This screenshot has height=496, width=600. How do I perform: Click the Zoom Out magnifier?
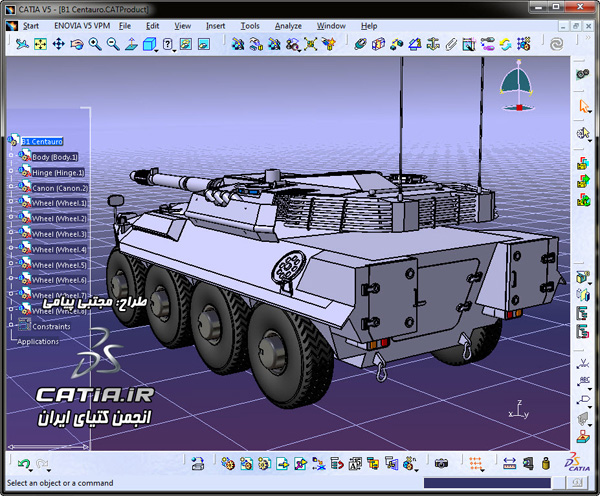click(113, 44)
